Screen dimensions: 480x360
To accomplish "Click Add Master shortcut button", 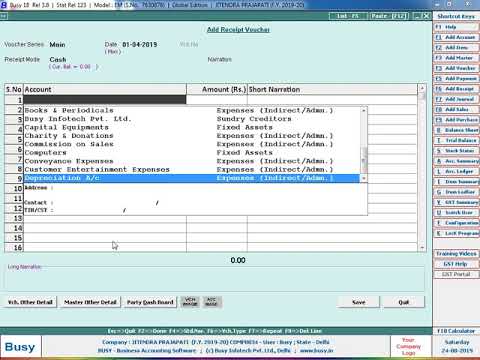I will pos(456,58).
